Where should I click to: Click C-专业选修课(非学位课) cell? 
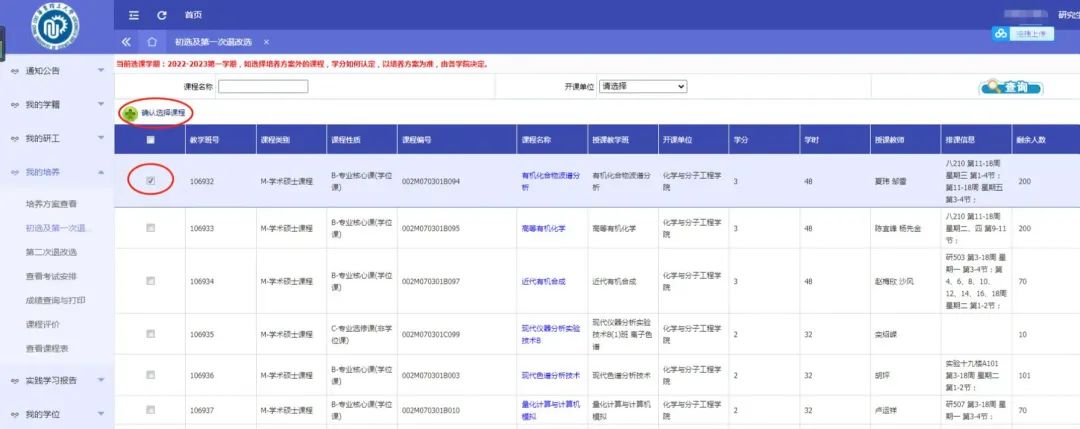click(362, 334)
